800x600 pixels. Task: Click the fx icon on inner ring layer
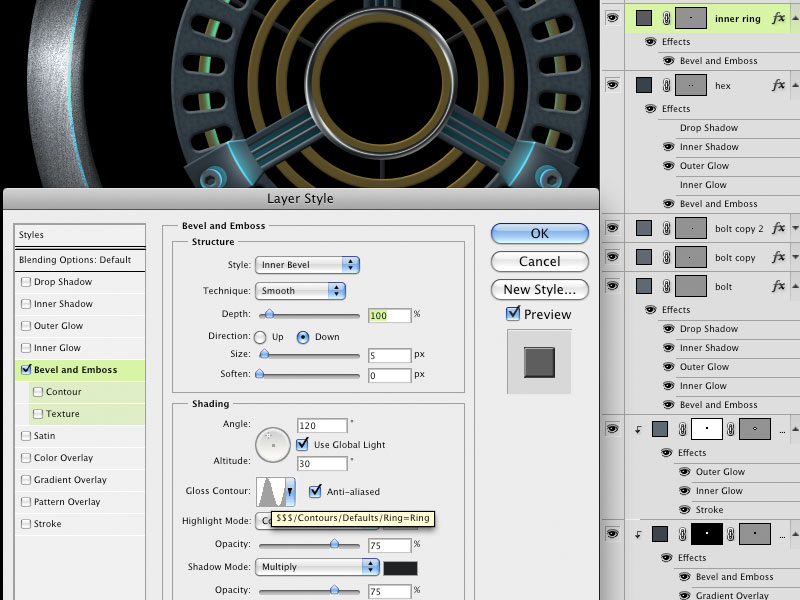[x=779, y=18]
